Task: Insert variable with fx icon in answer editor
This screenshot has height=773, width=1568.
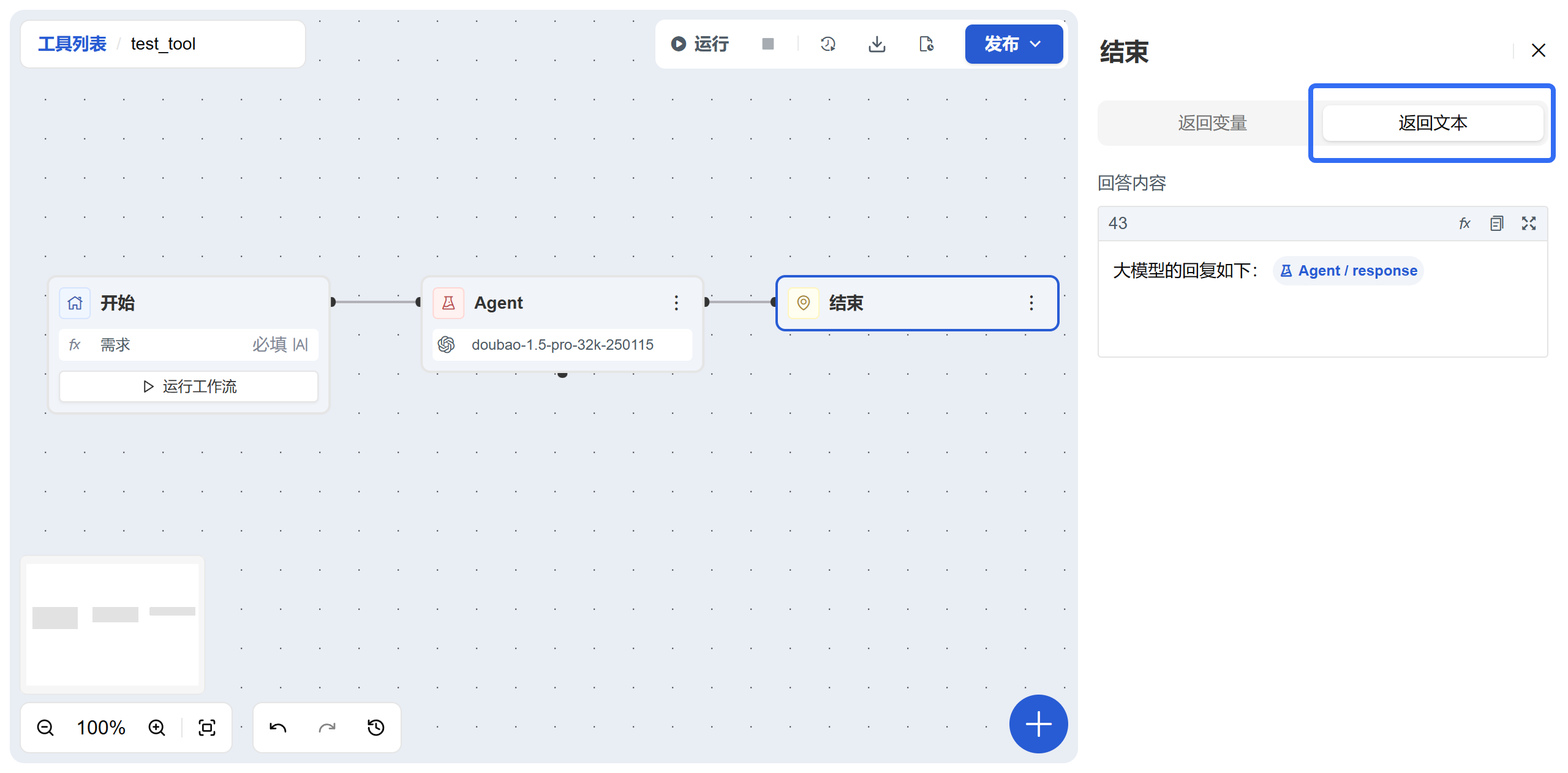Action: tap(1464, 224)
